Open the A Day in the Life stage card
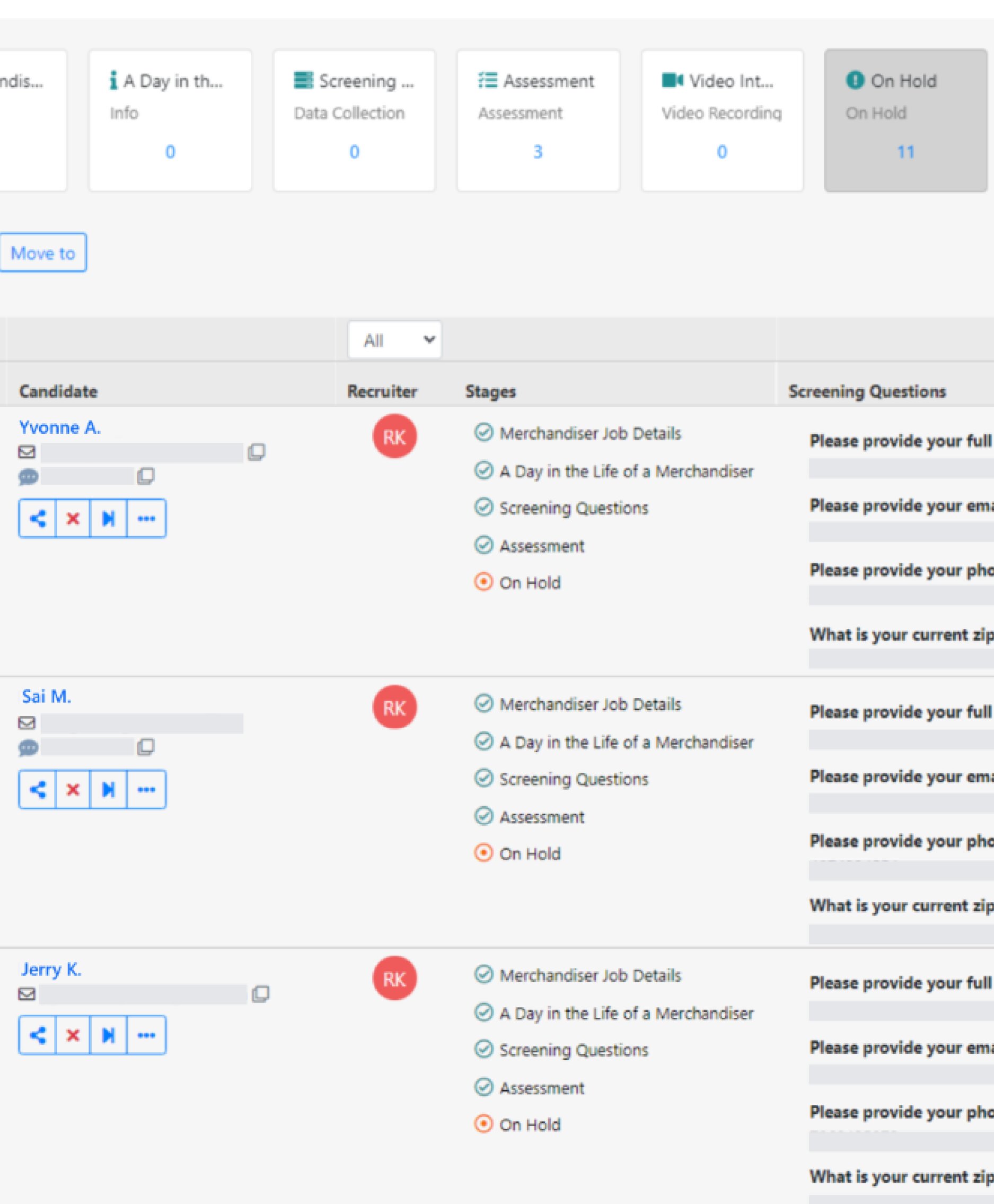 tap(170, 120)
